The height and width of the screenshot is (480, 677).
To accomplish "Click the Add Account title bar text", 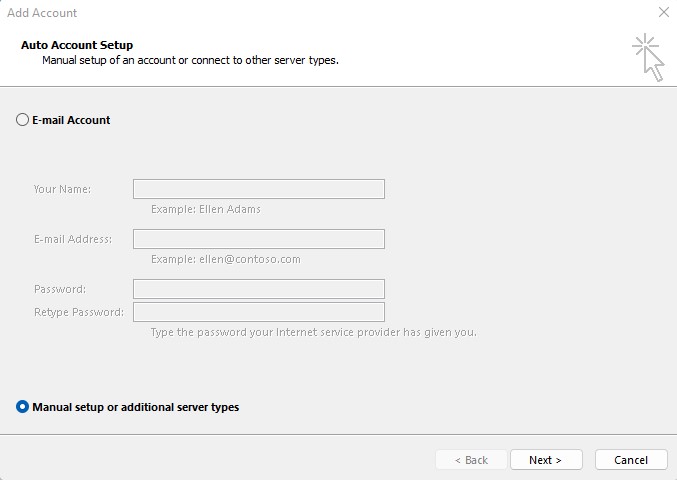I will coord(42,13).
